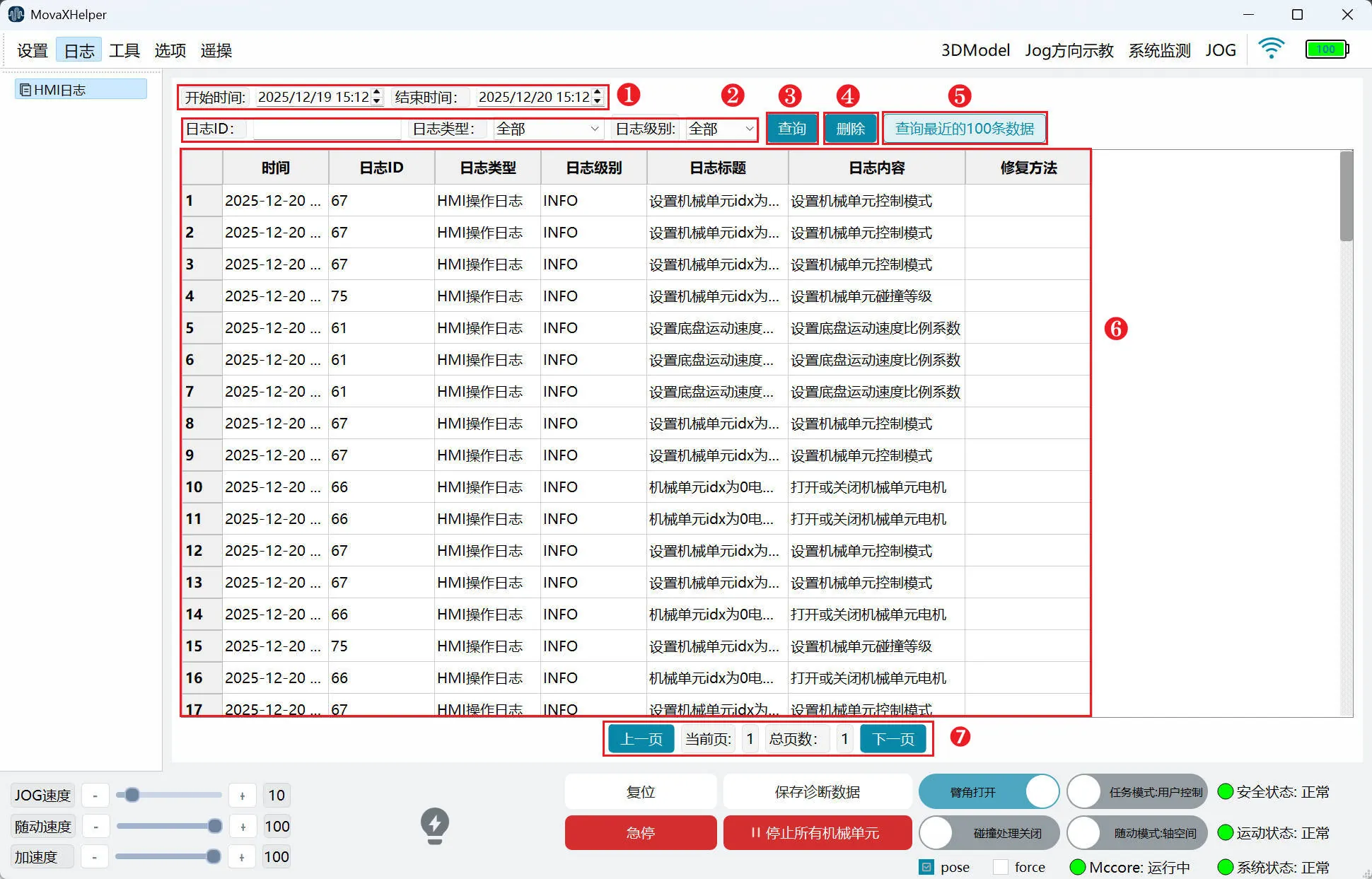The width and height of the screenshot is (1372, 879).
Task: Click the WiFi connection status icon
Action: click(x=1271, y=49)
